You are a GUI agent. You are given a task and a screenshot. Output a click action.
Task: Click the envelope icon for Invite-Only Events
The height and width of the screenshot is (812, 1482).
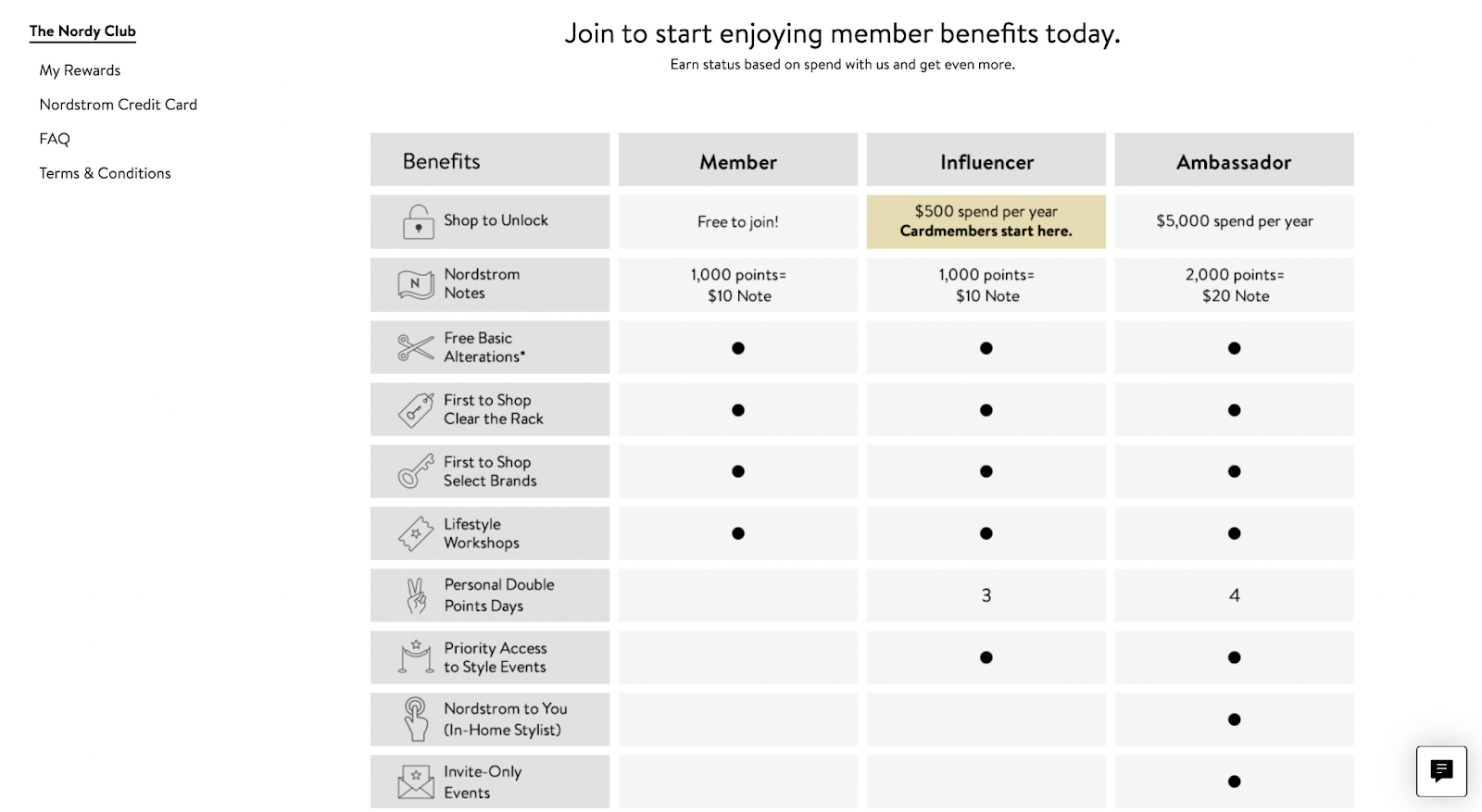click(416, 781)
